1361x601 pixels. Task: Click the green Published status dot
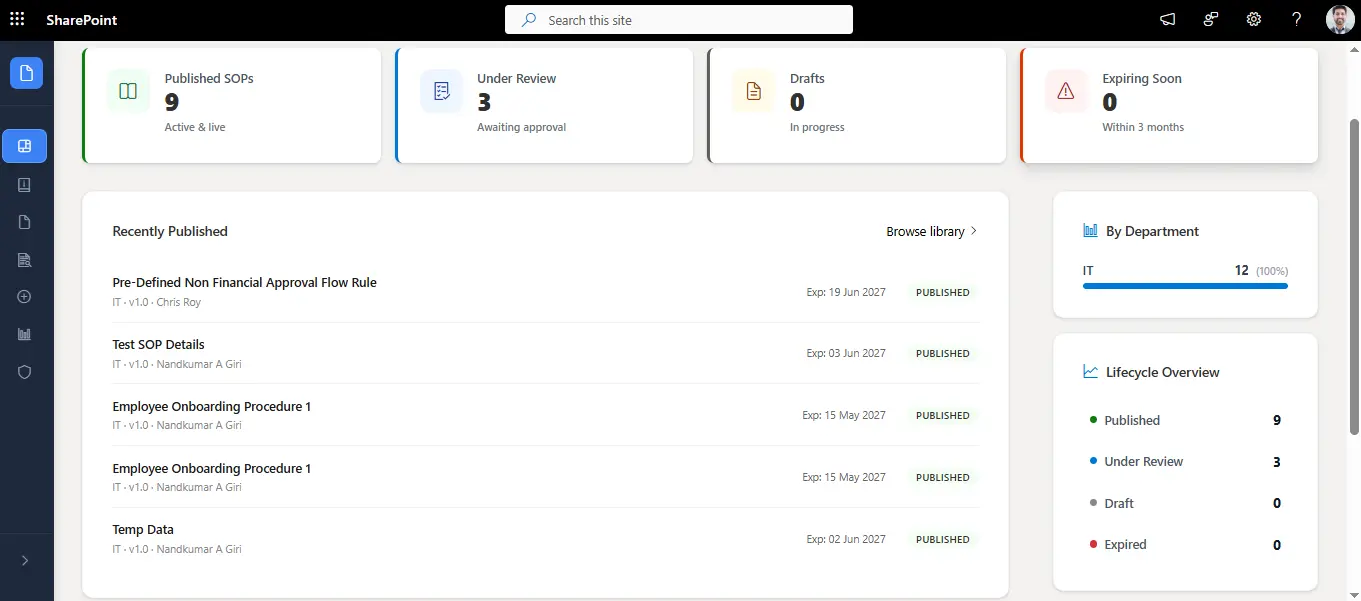(1093, 419)
